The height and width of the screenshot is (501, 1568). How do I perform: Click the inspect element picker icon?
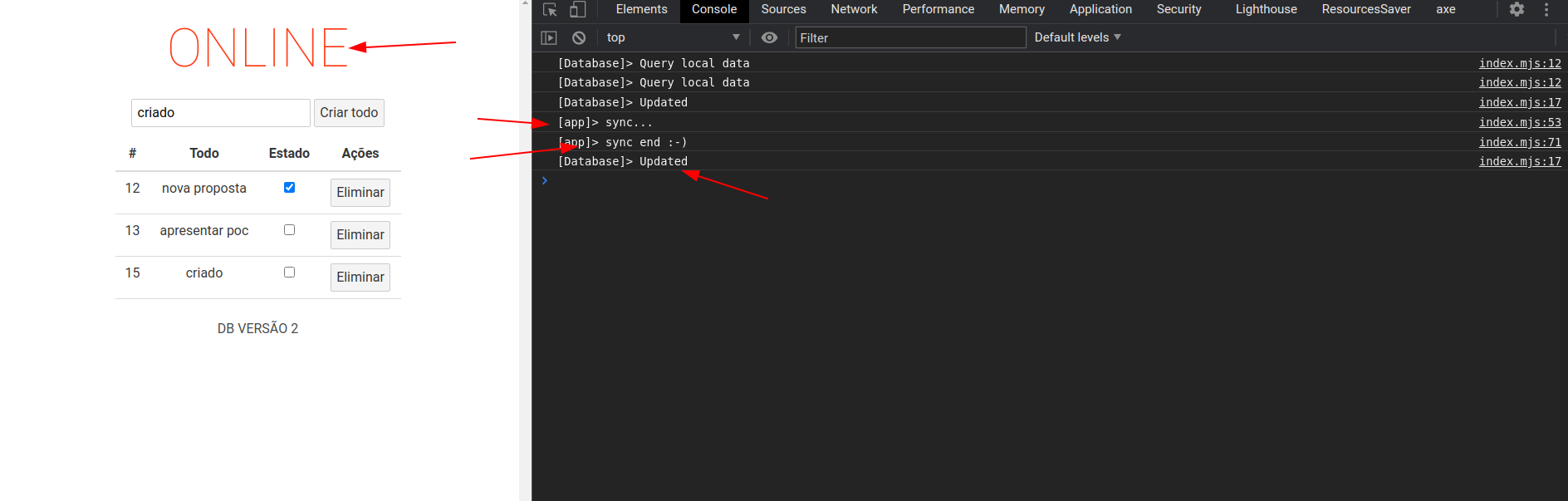[x=550, y=10]
